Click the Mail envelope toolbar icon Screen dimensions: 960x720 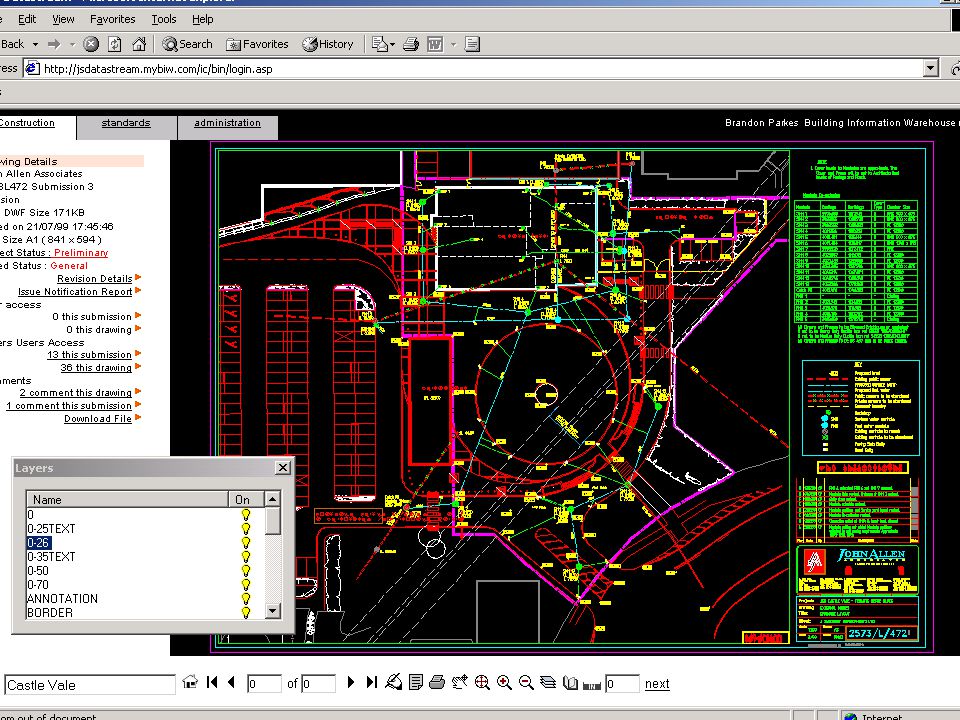pos(380,44)
